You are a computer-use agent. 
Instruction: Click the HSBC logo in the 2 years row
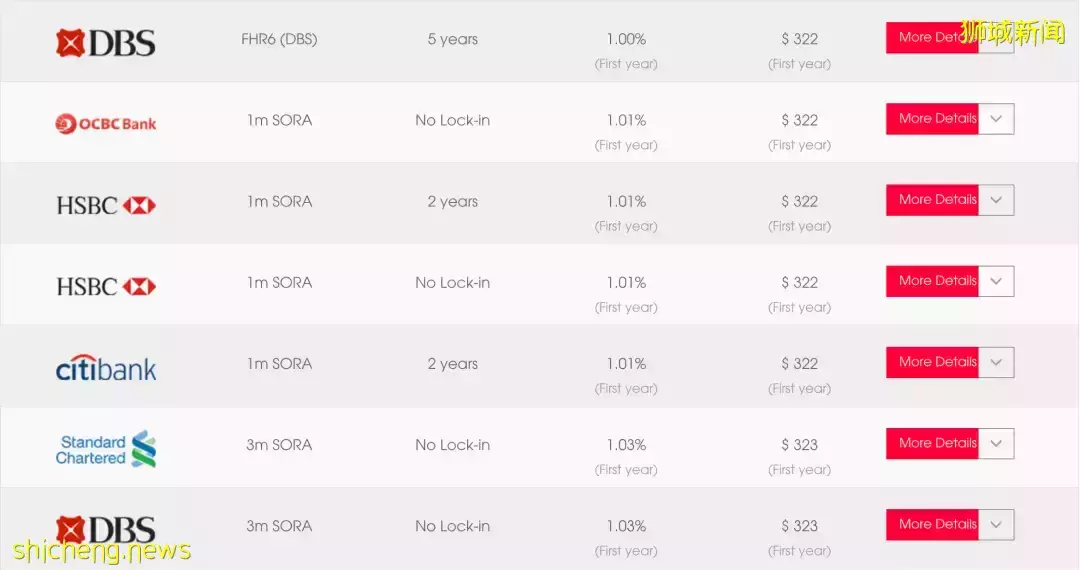[105, 205]
